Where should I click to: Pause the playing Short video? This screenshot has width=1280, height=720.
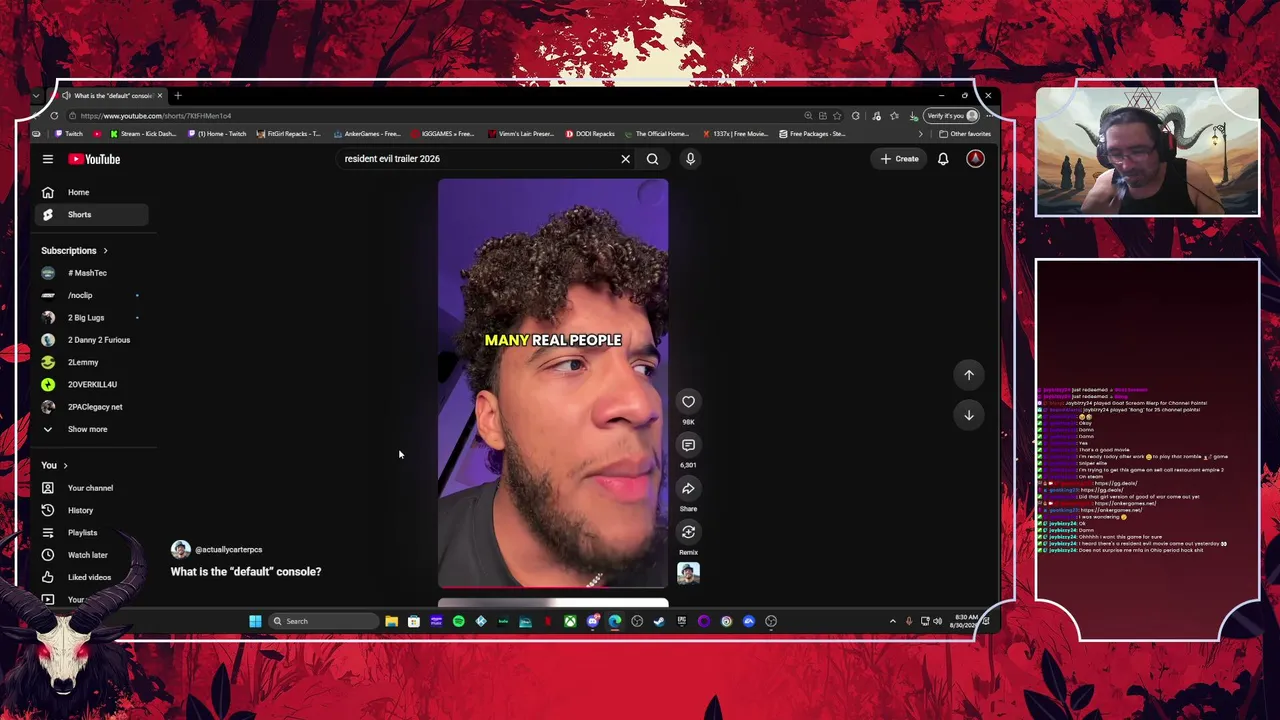pyautogui.click(x=553, y=384)
